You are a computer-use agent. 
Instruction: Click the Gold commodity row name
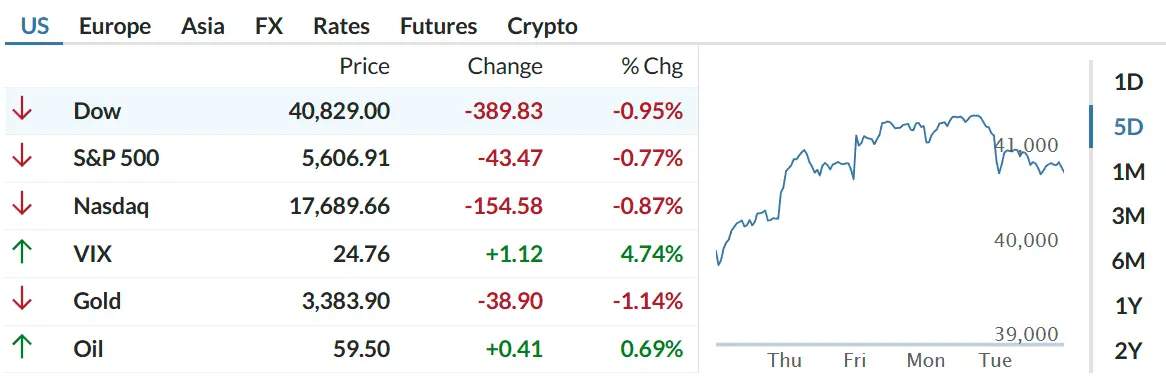click(x=97, y=301)
